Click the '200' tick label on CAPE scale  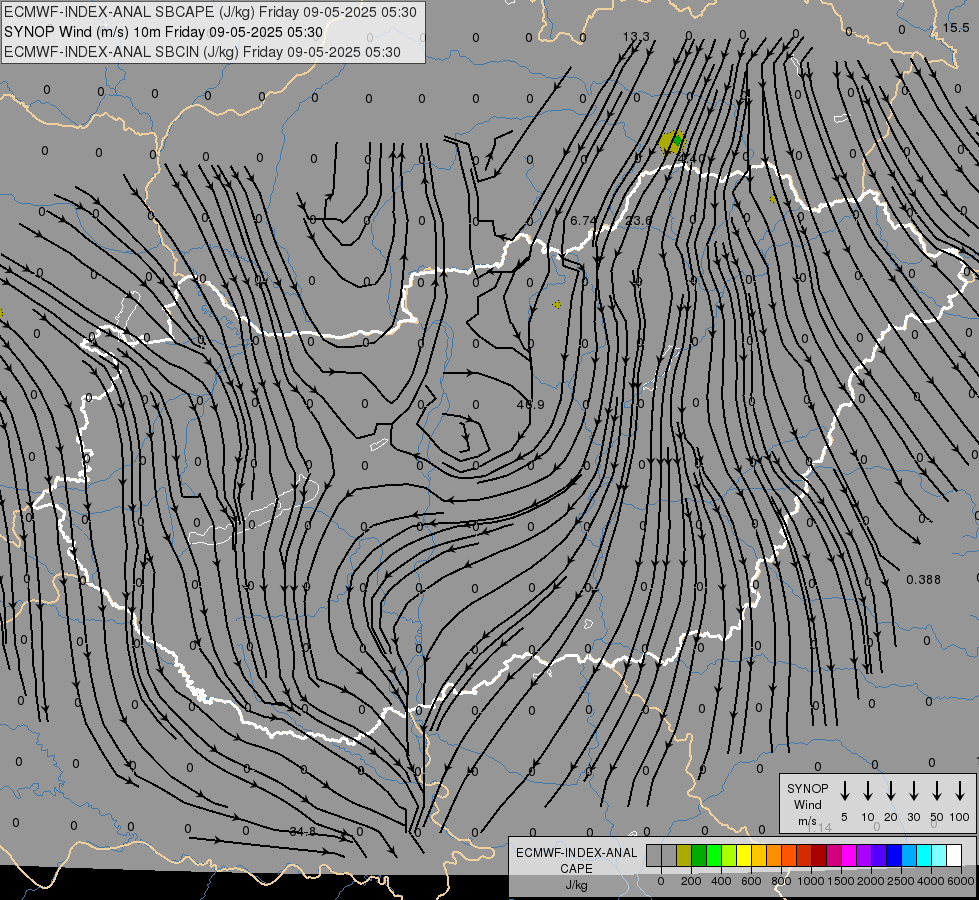(x=691, y=881)
